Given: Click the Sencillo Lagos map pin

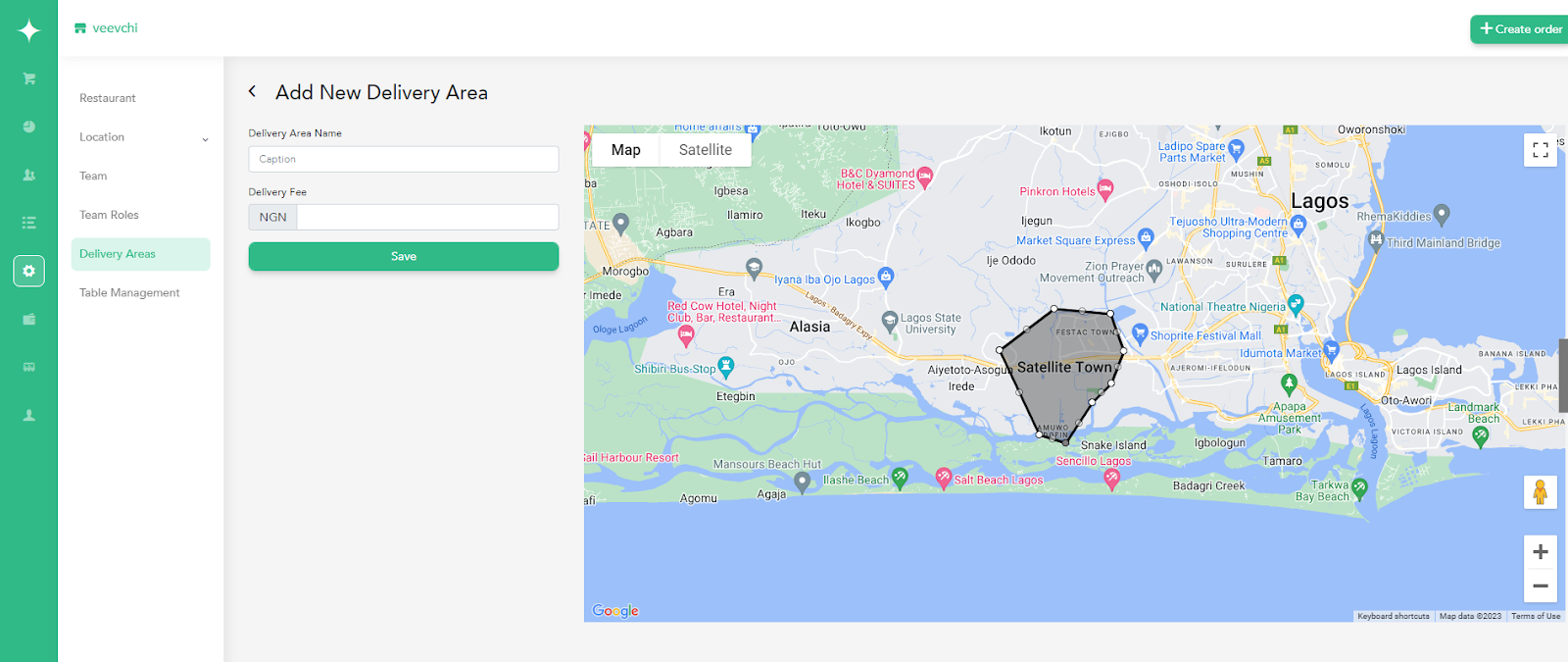Looking at the screenshot, I should tap(1111, 479).
